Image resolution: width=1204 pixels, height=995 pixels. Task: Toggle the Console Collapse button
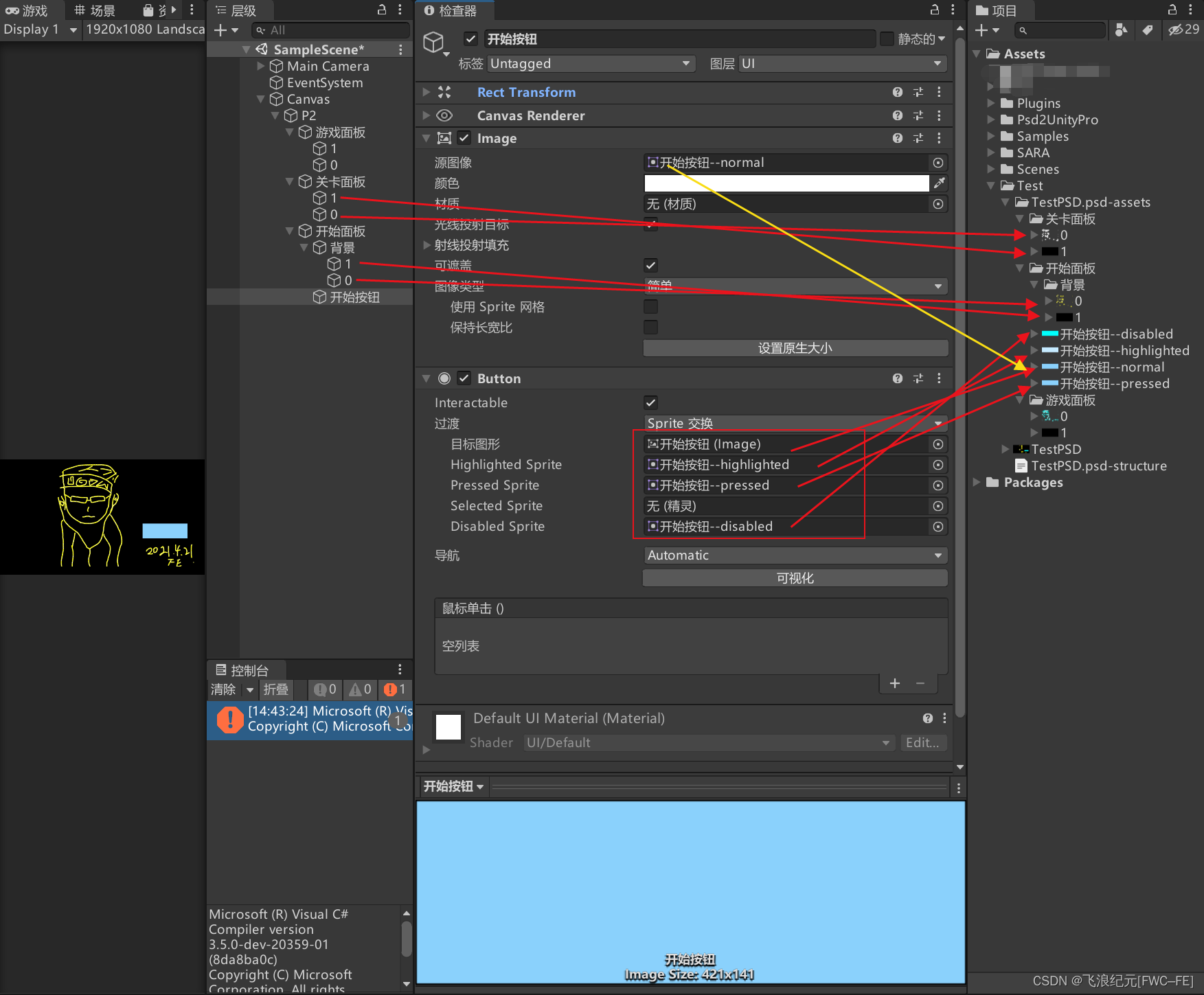pos(276,689)
